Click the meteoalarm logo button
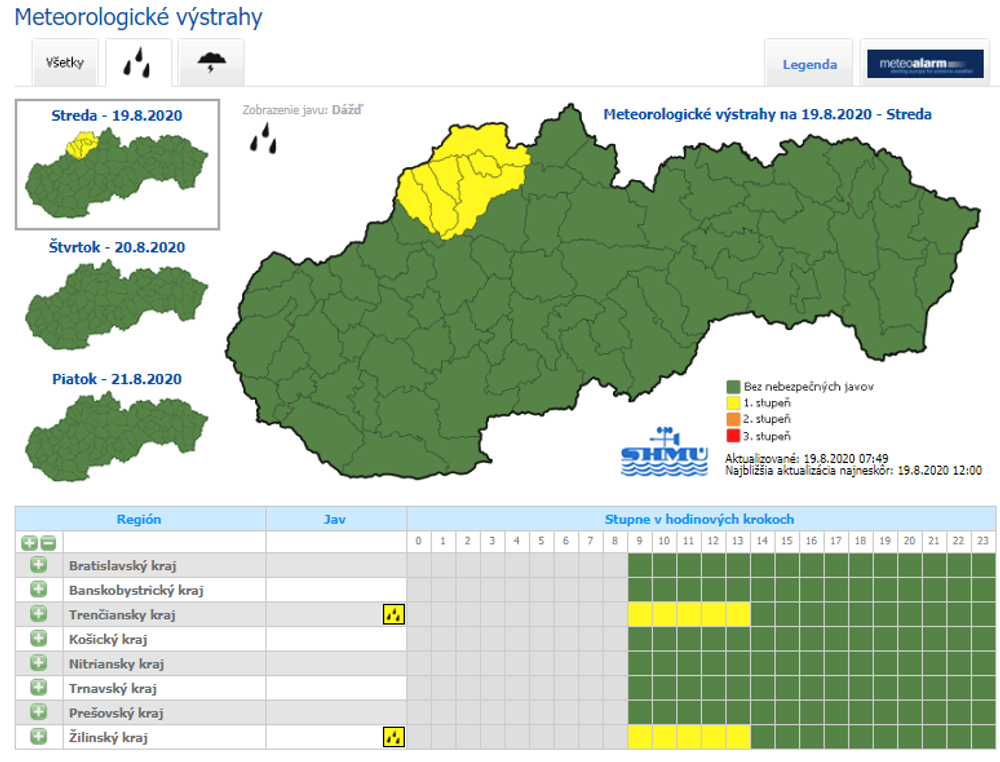Image resolution: width=1000 pixels, height=762 pixels. (924, 64)
